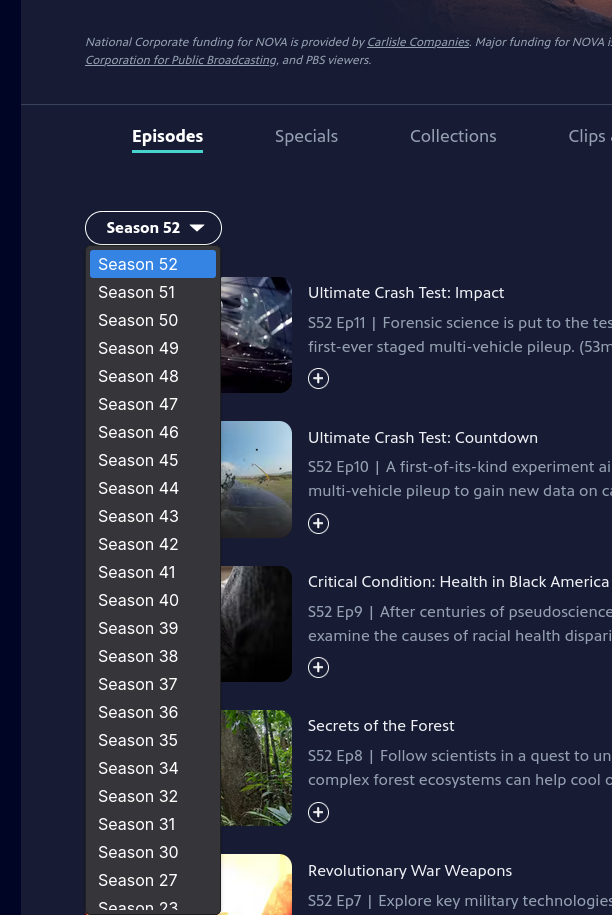Open Secrets of the Forest episode title
The height and width of the screenshot is (915, 612).
(x=381, y=726)
